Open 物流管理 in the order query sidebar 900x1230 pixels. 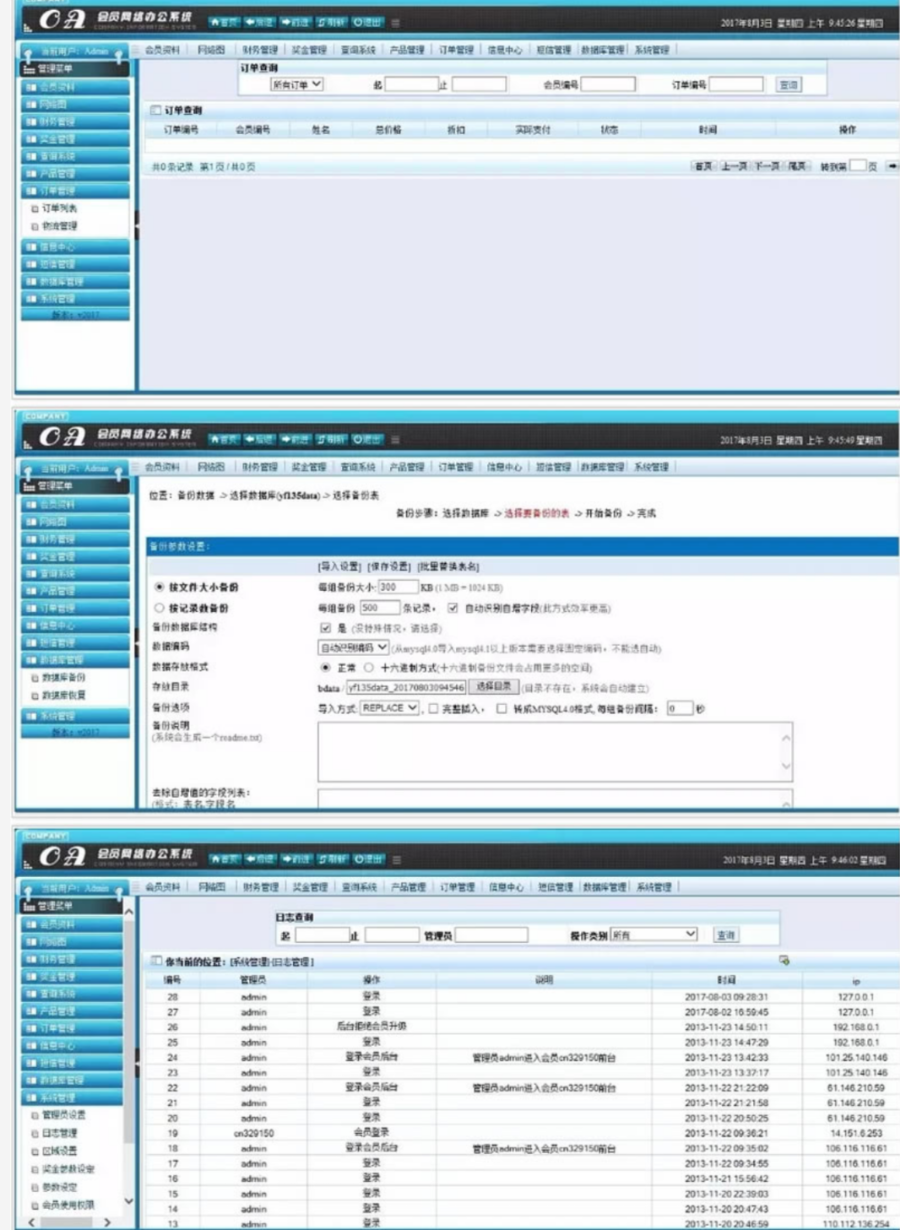(x=59, y=226)
